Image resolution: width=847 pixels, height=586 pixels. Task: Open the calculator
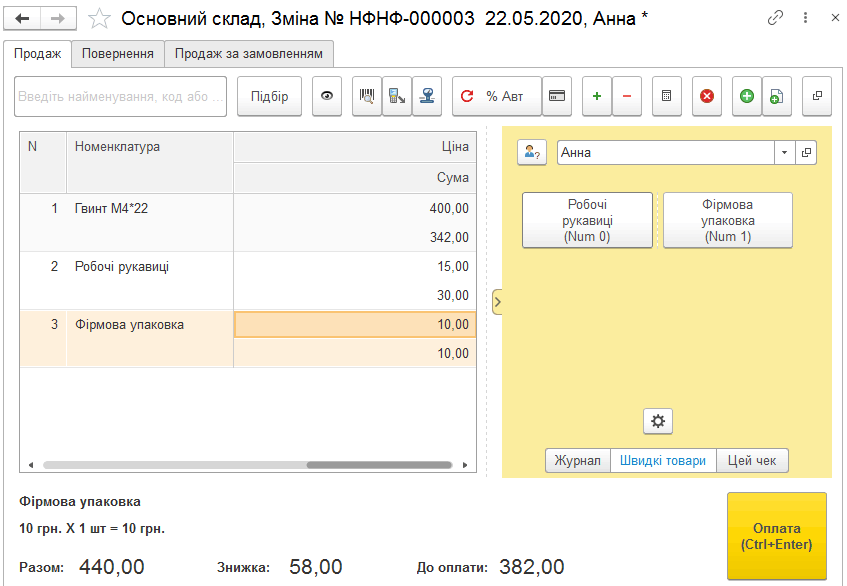[x=667, y=96]
